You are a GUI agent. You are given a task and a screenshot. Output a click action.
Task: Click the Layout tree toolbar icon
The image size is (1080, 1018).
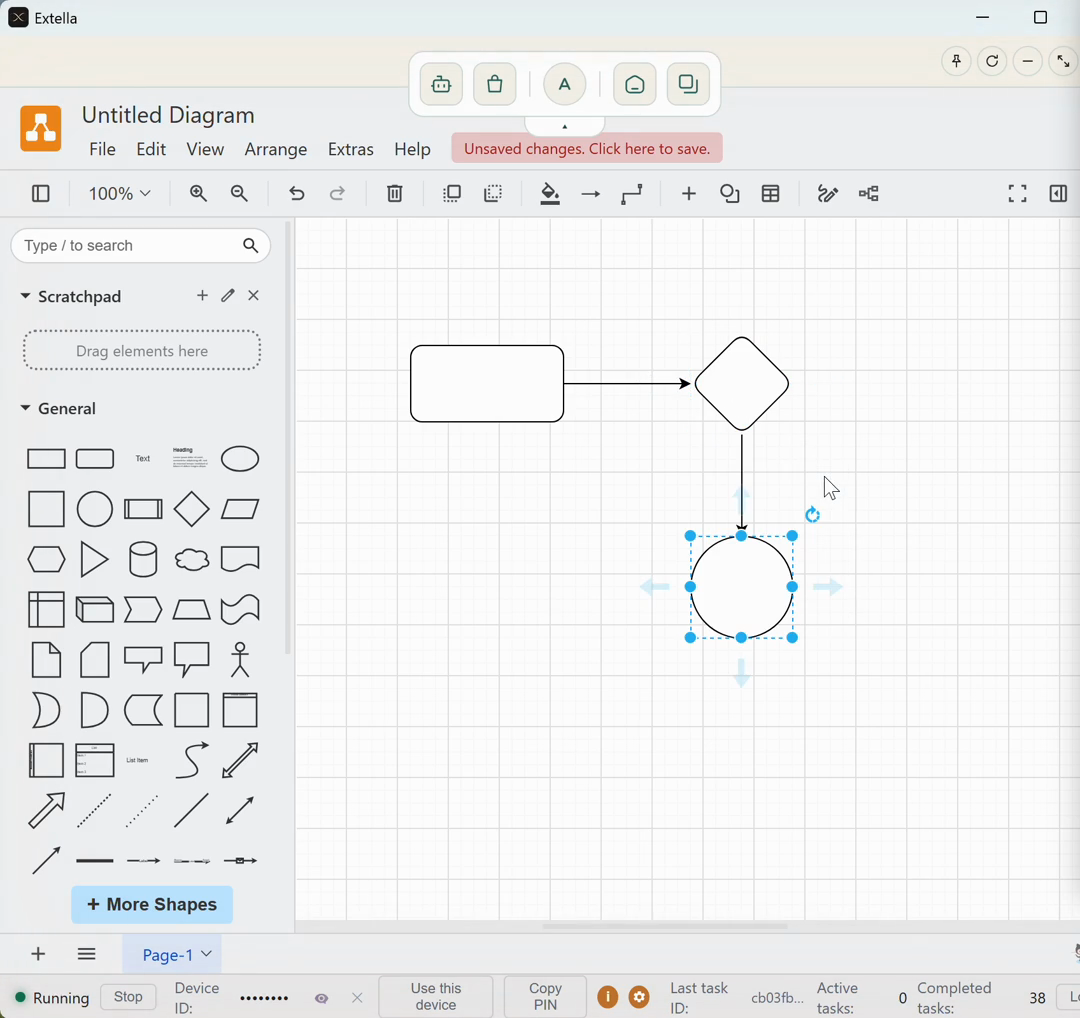pos(869,194)
